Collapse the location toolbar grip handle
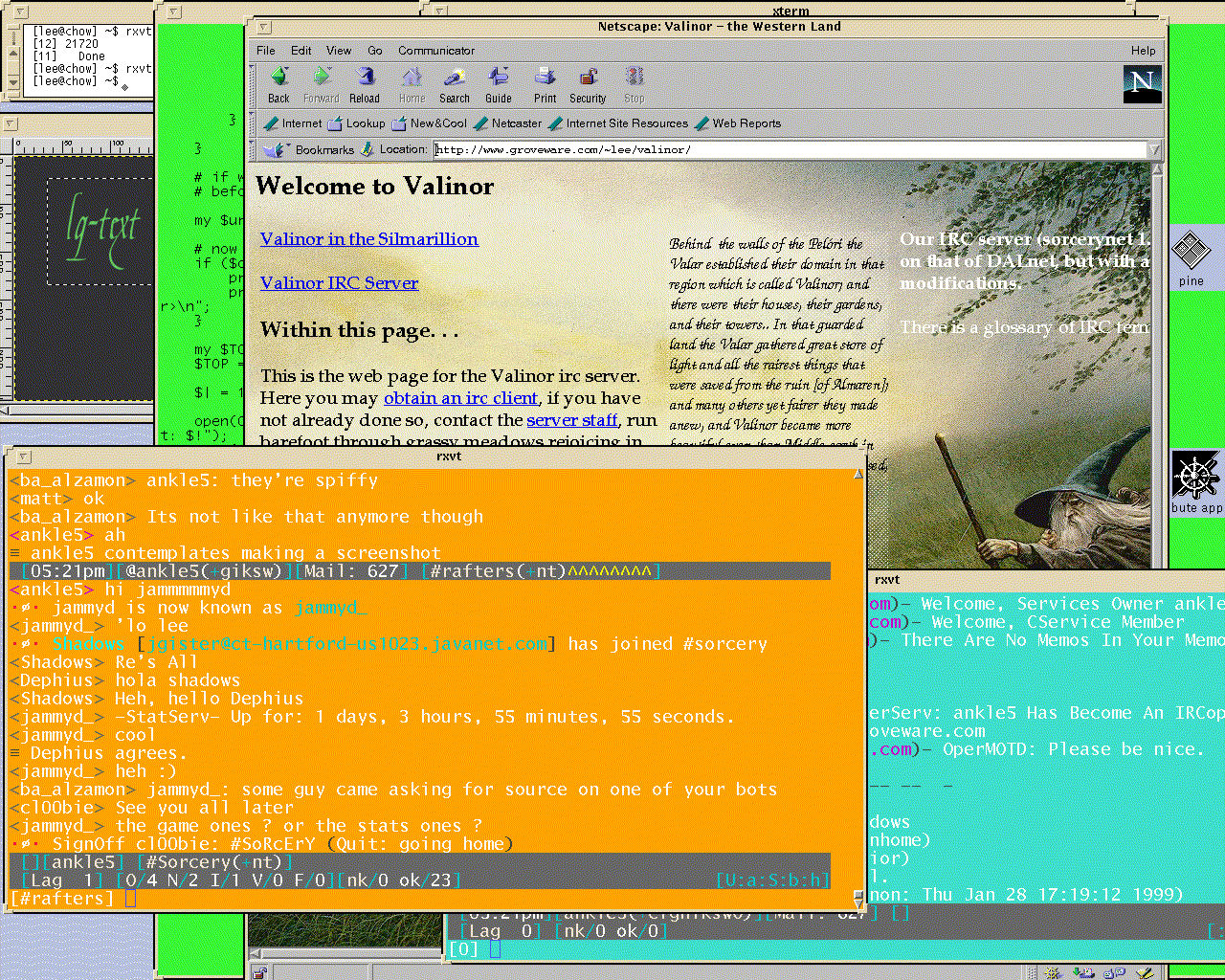Screen dimensions: 1225x980 (x=254, y=149)
